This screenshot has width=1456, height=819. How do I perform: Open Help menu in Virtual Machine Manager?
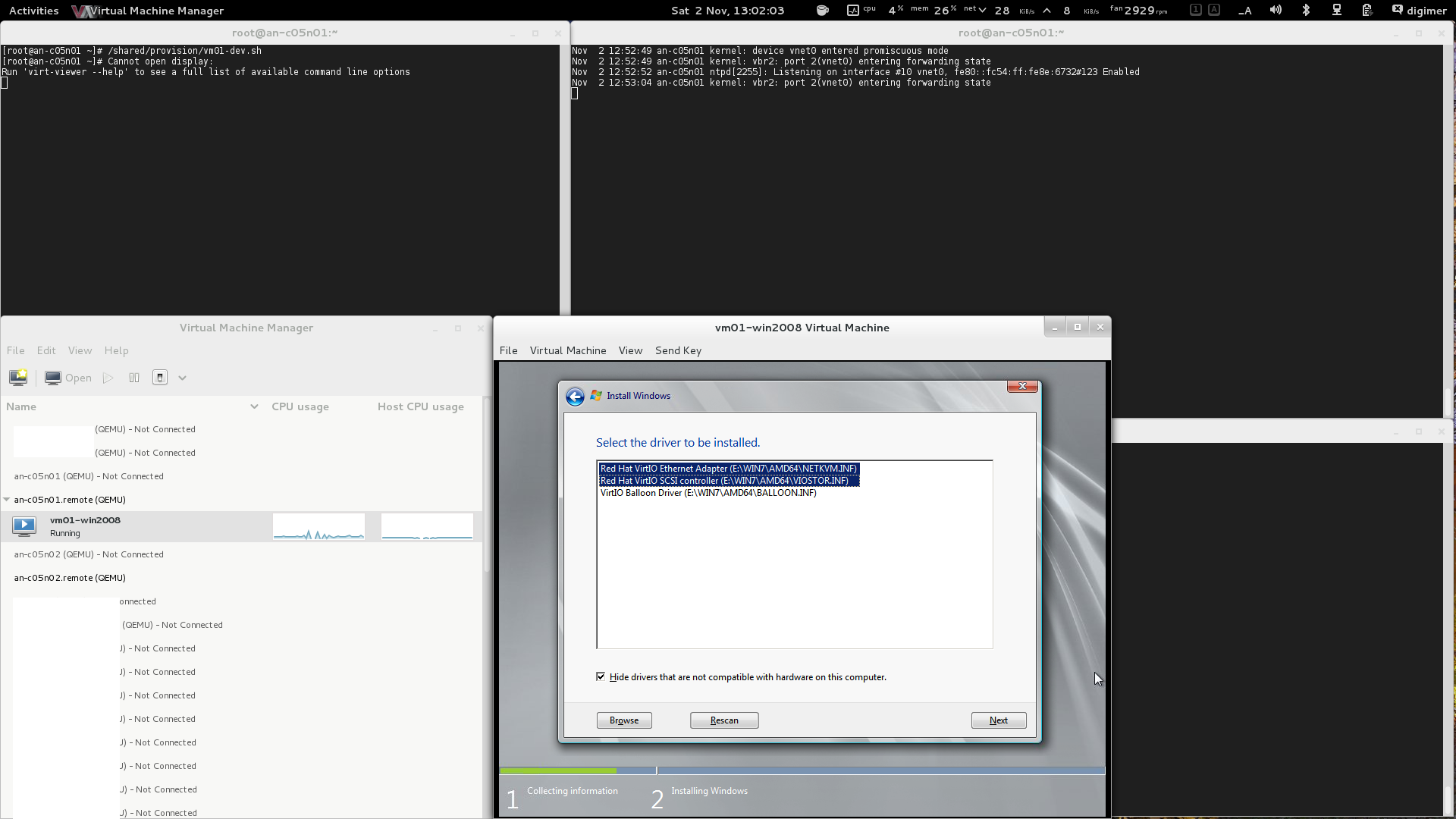click(x=116, y=350)
